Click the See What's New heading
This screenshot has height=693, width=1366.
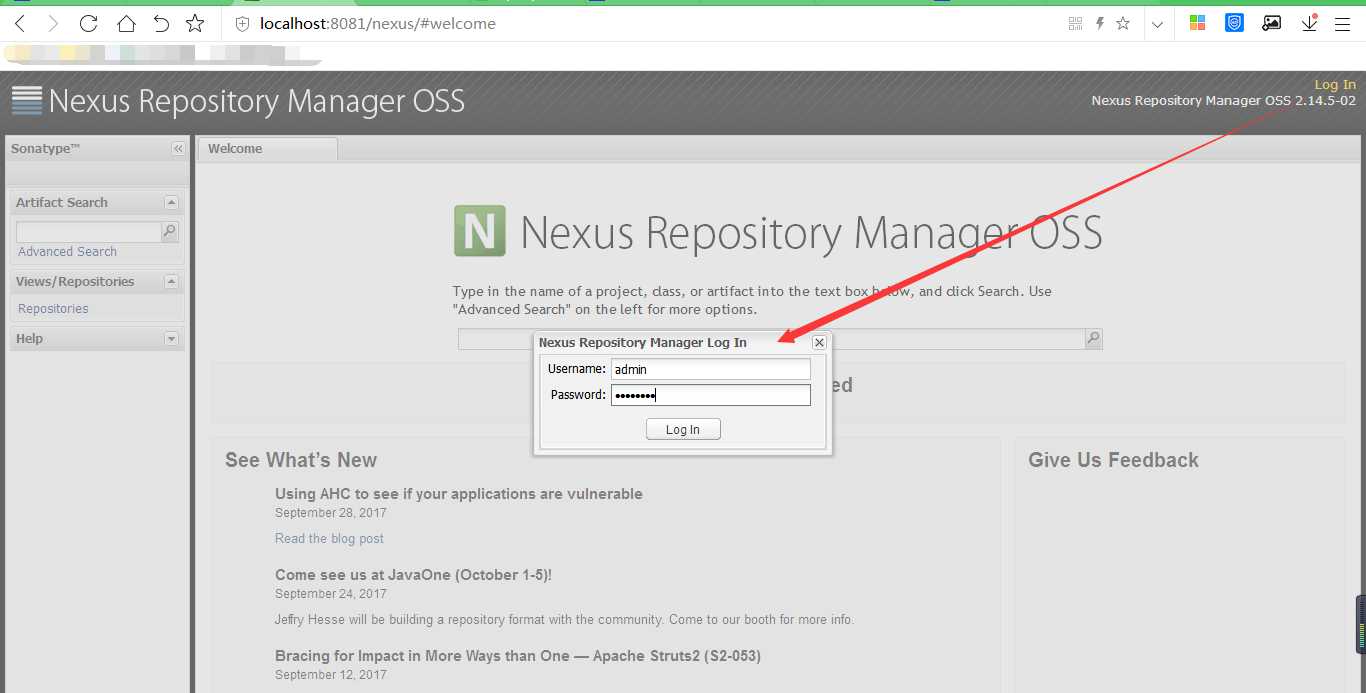[x=301, y=460]
